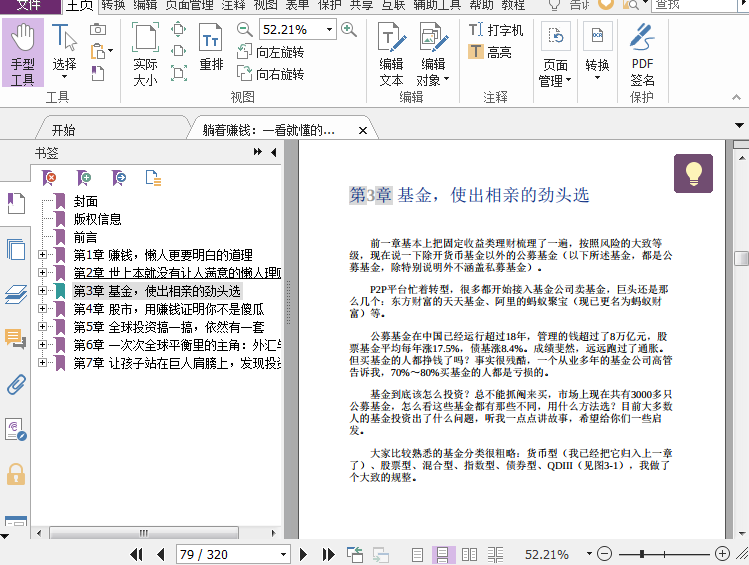This screenshot has width=749, height=565.
Task: Toggle continuous page view mode
Action: pos(443,554)
